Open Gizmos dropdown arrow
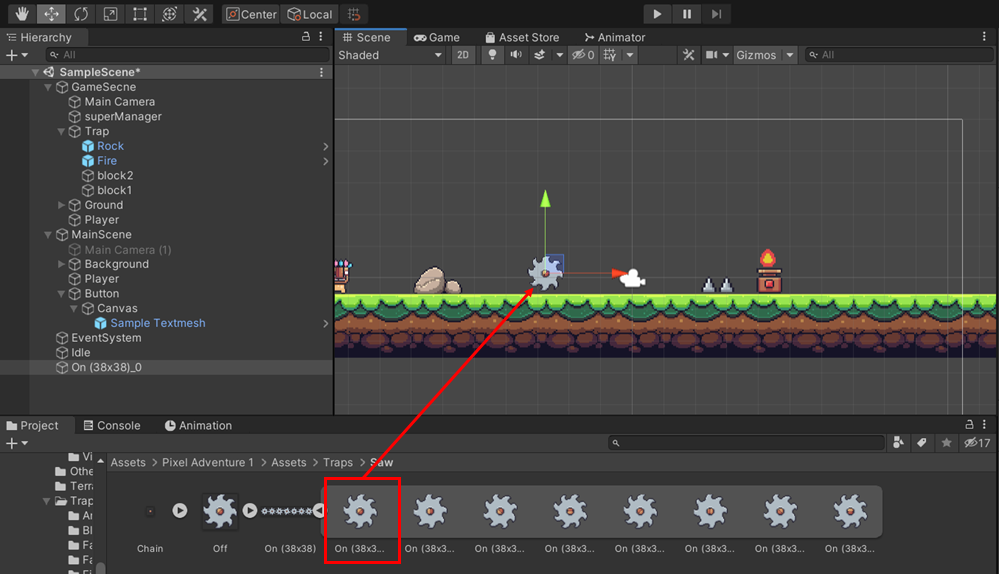Screen dimensions: 999x574 pos(790,55)
